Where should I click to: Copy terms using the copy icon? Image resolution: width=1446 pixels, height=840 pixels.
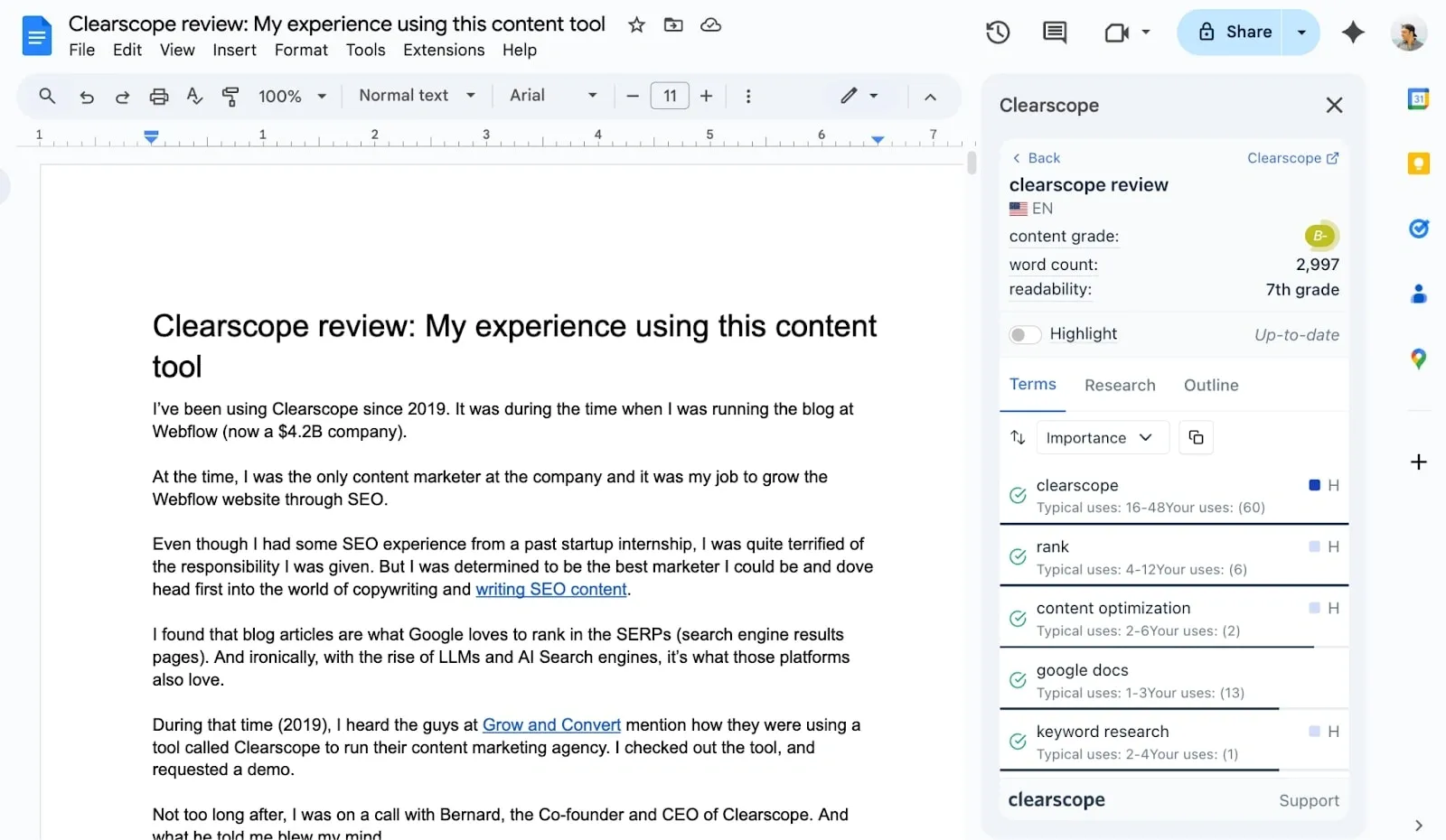1196,437
